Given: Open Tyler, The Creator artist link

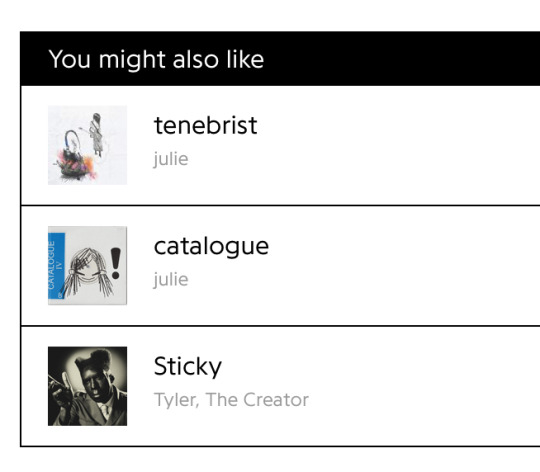Looking at the screenshot, I should click(231, 400).
